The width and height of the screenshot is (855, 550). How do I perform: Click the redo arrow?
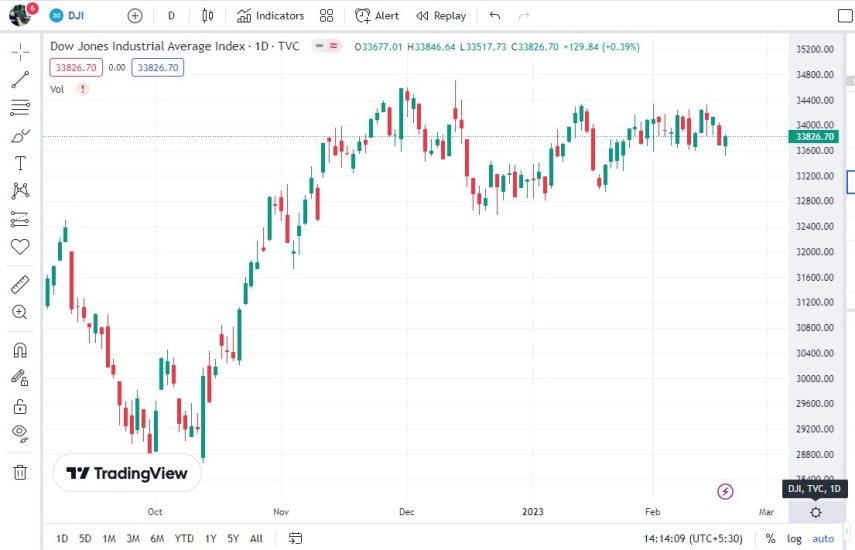click(x=524, y=16)
